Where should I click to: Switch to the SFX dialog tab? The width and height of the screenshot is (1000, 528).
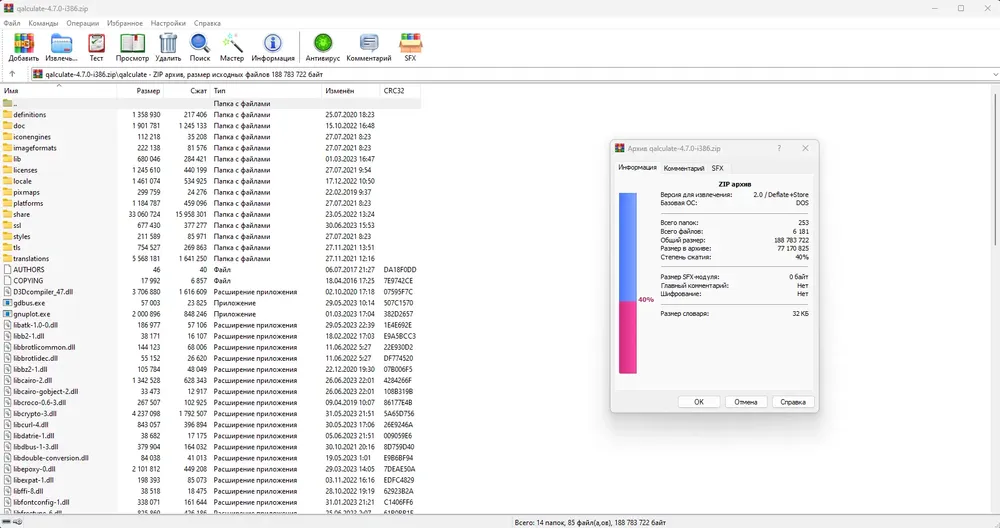click(x=717, y=168)
